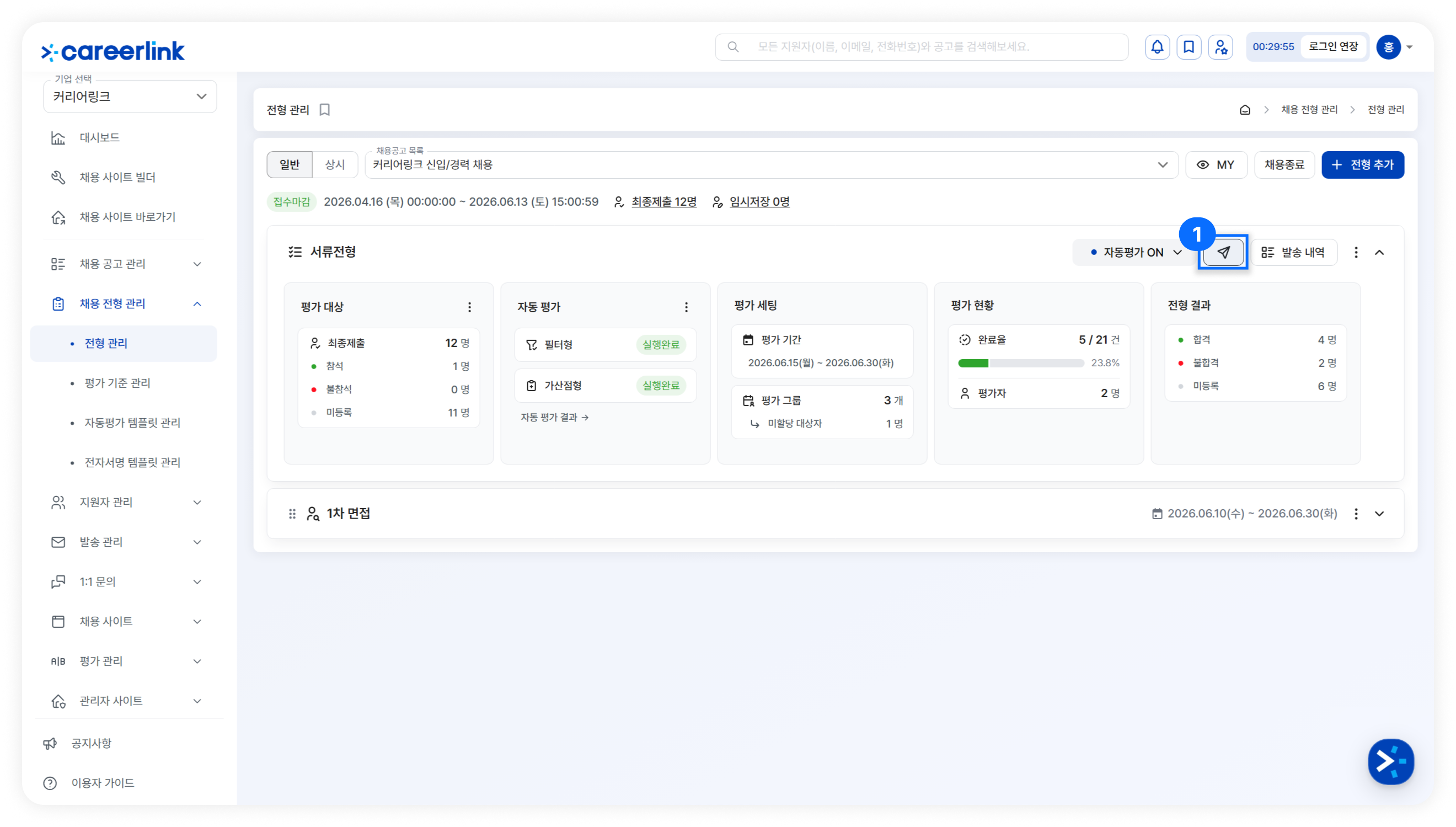Click the 발송 관리 envelope icon
Viewport: 1456px width, 827px height.
pyautogui.click(x=58, y=542)
